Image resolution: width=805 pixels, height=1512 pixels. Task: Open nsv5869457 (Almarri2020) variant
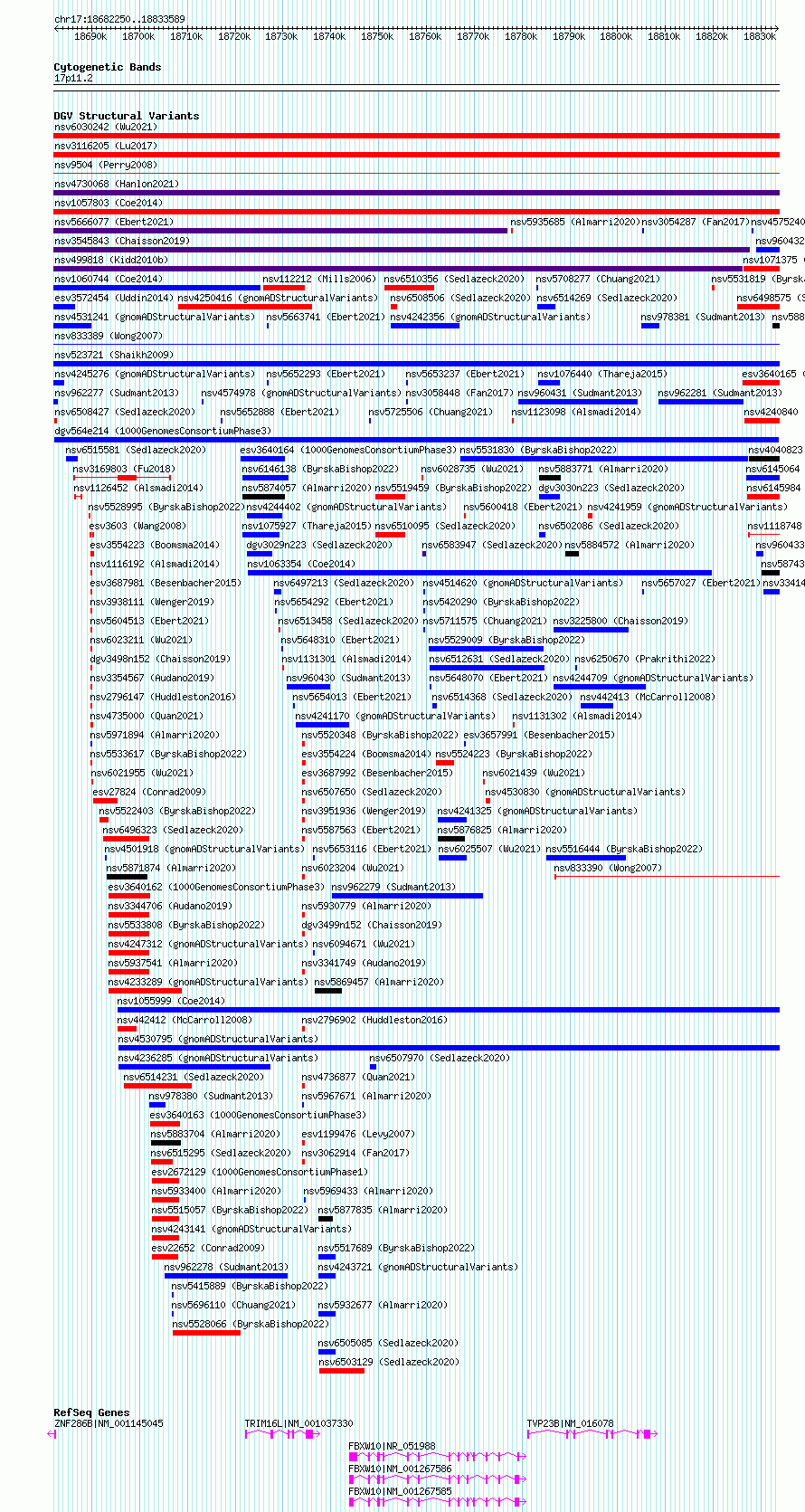379,982
